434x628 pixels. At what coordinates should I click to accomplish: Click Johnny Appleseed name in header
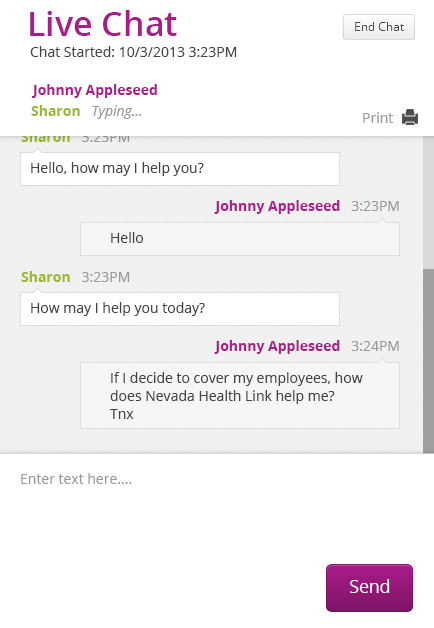tap(95, 91)
